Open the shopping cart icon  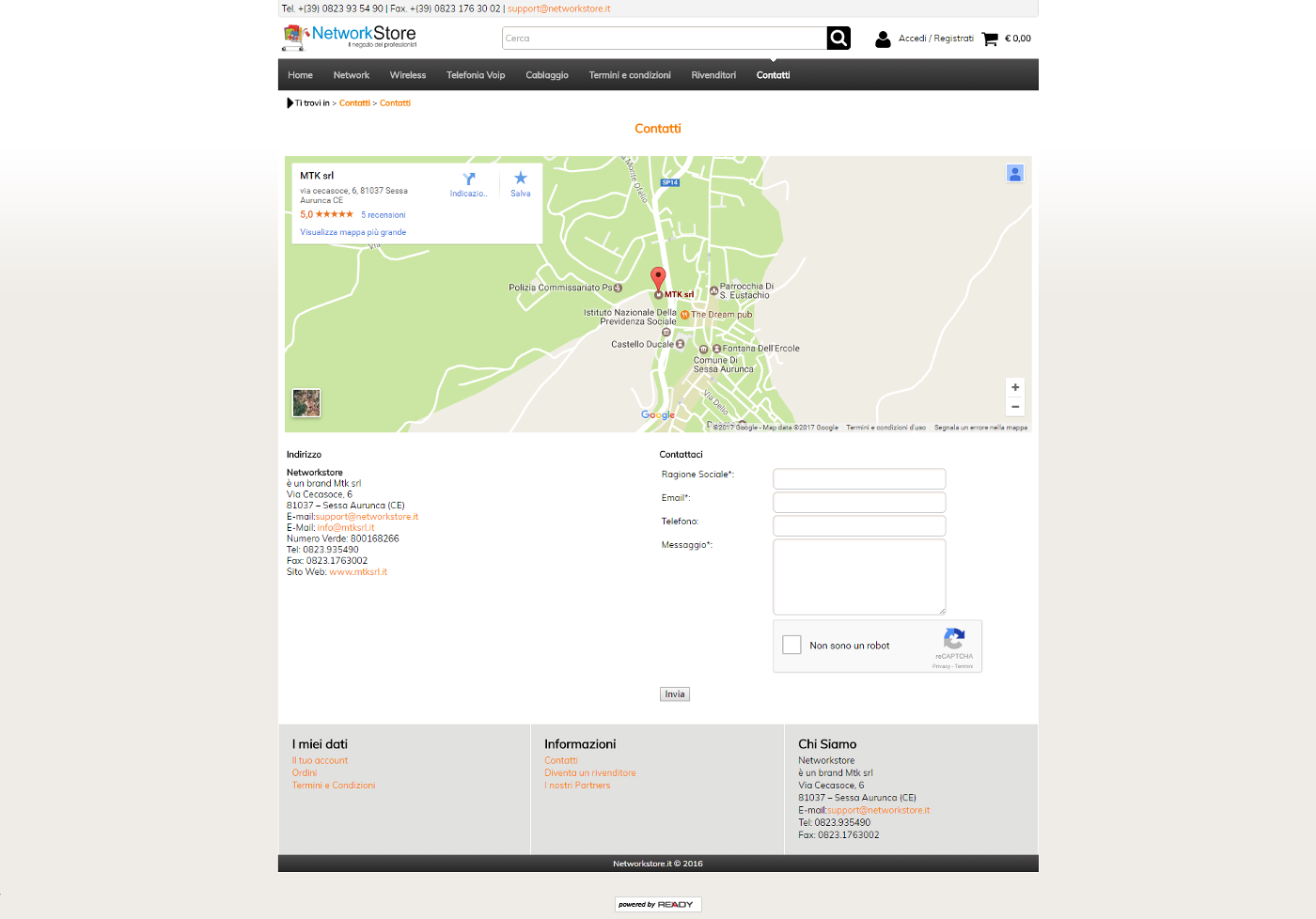tap(990, 39)
